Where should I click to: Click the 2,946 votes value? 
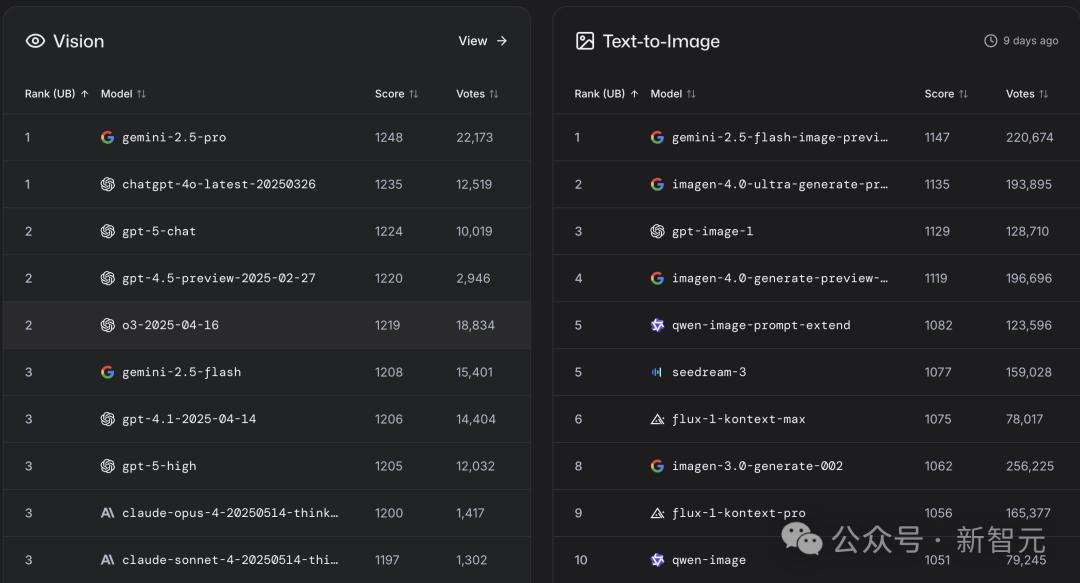(x=473, y=278)
